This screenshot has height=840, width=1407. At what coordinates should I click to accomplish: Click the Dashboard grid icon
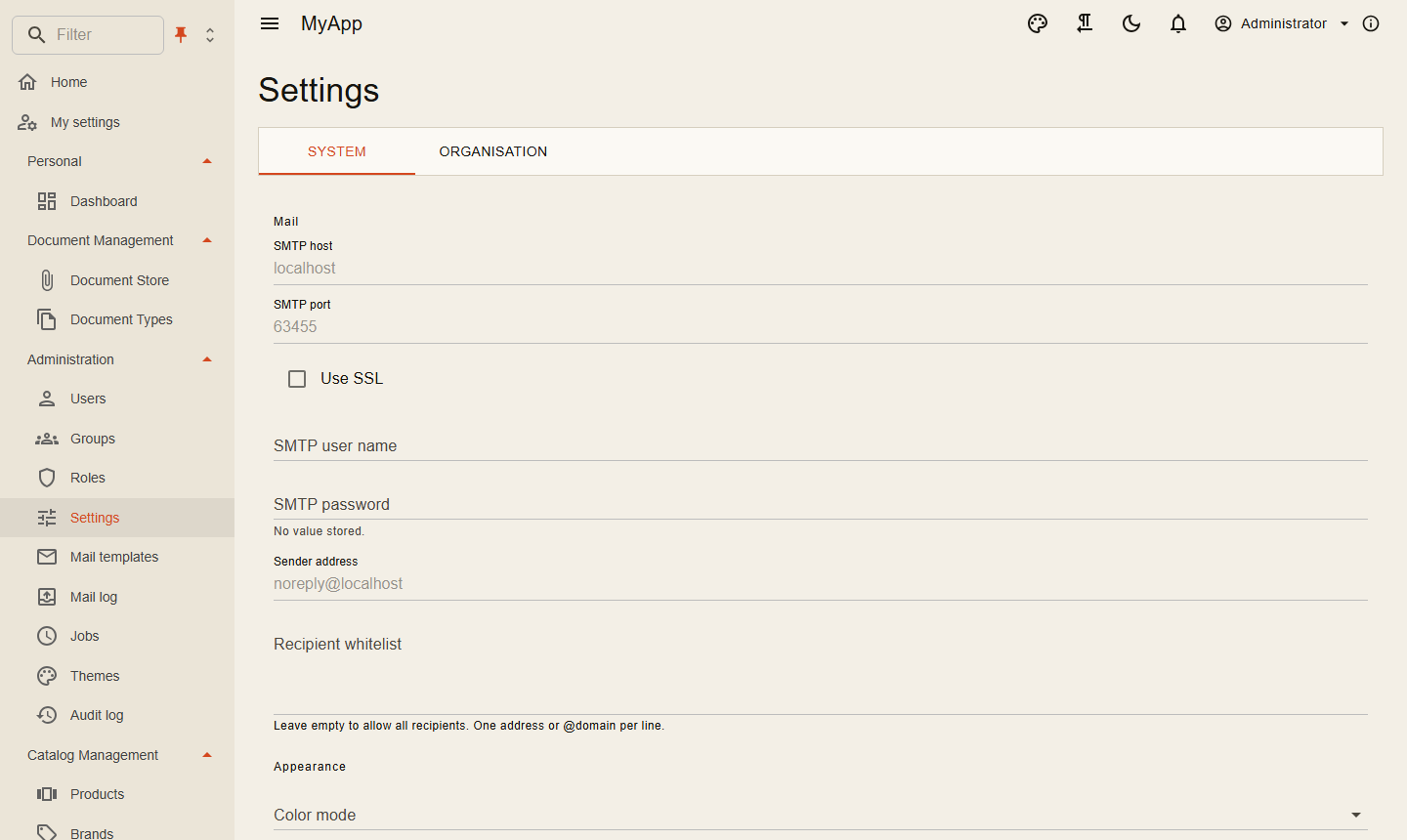47,201
